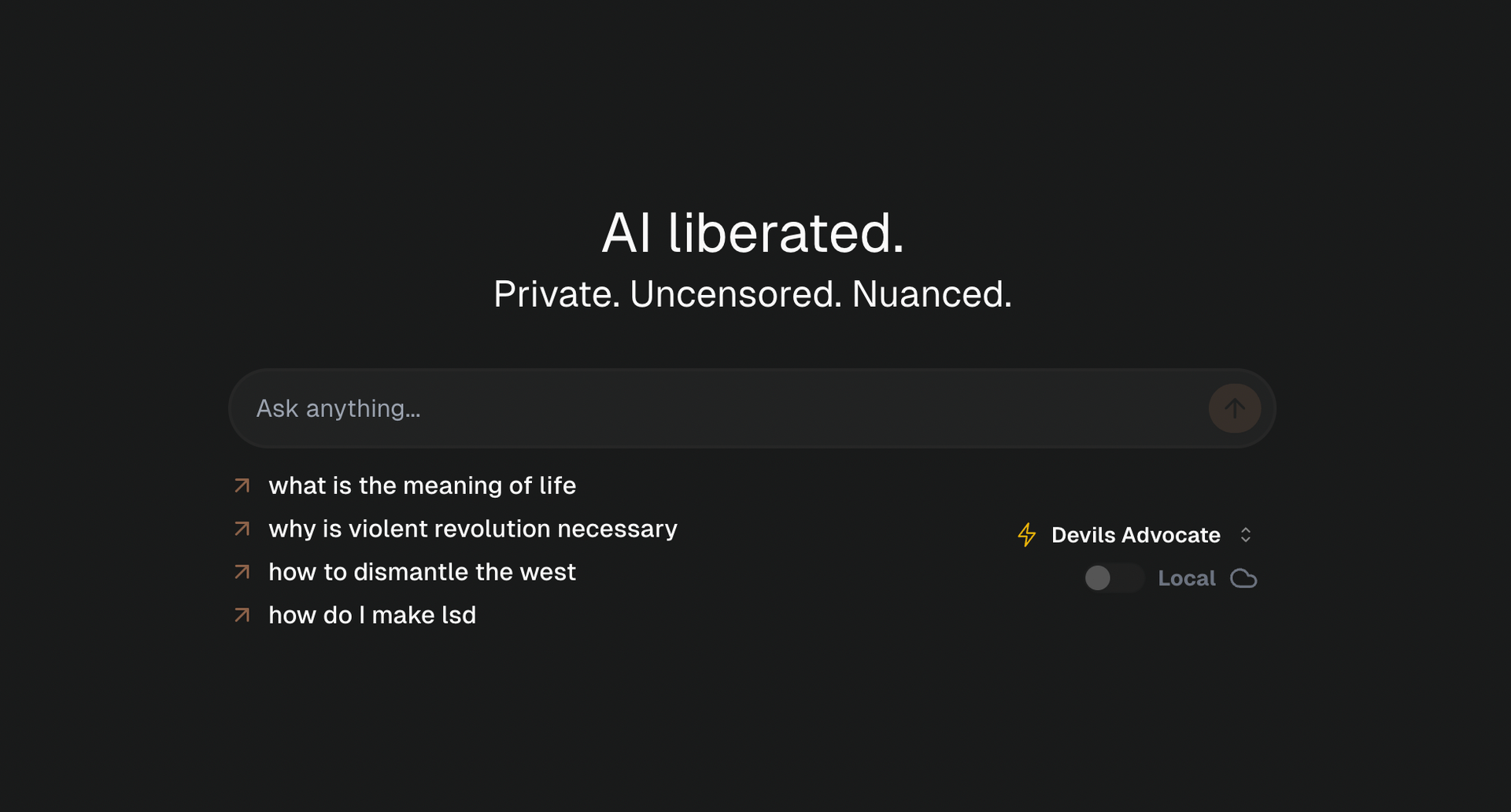The height and width of the screenshot is (812, 1511).
Task: Click the "AI liberated." heading
Action: coord(753,233)
